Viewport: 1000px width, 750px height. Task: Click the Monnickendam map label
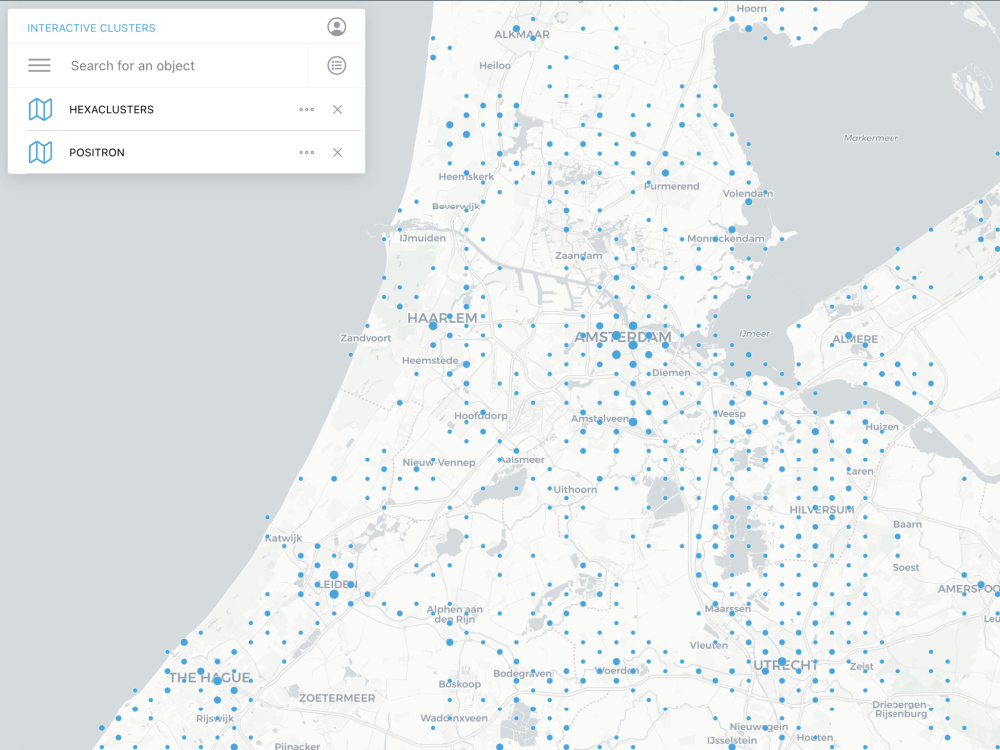pyautogui.click(x=726, y=239)
